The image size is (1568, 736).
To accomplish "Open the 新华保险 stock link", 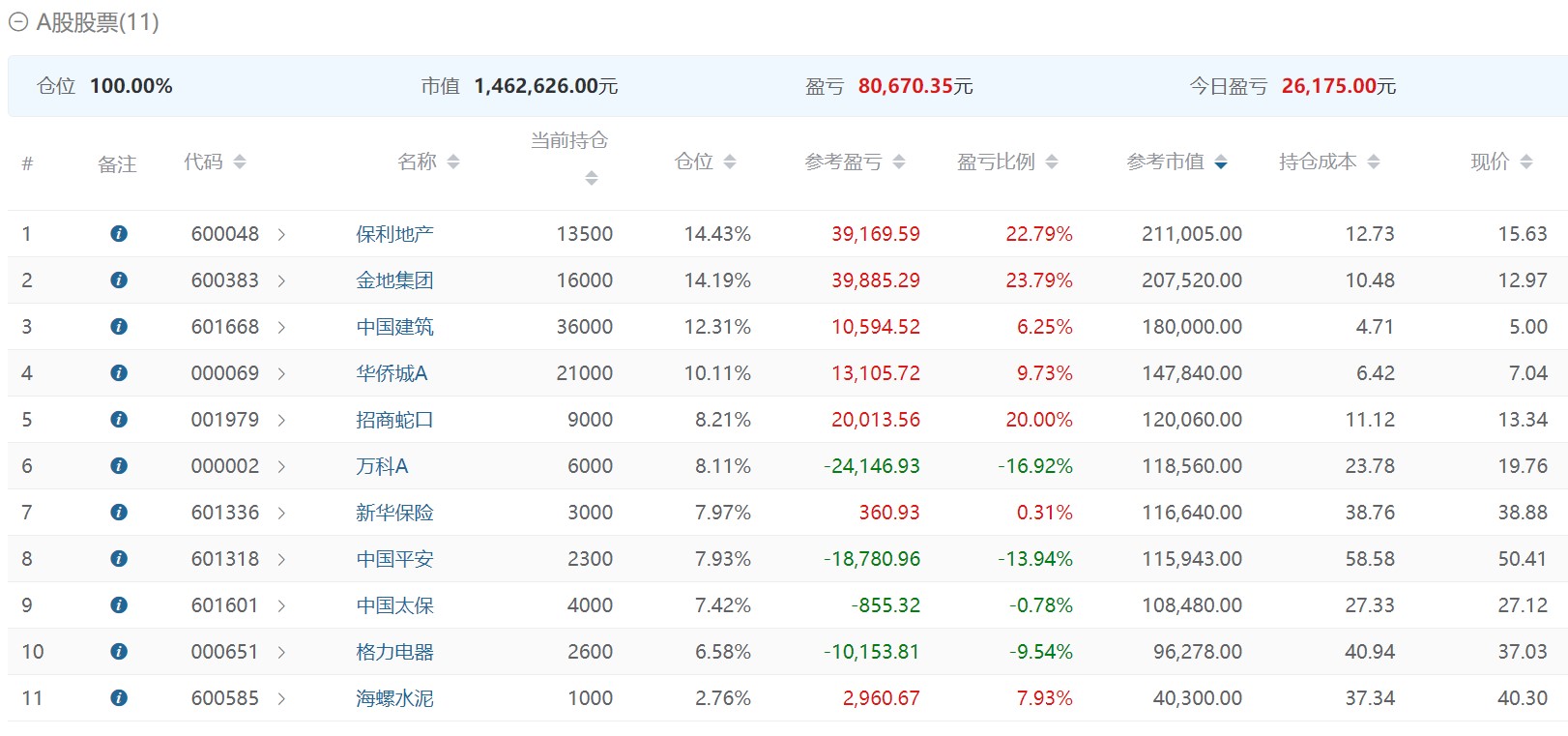I will click(x=394, y=513).
